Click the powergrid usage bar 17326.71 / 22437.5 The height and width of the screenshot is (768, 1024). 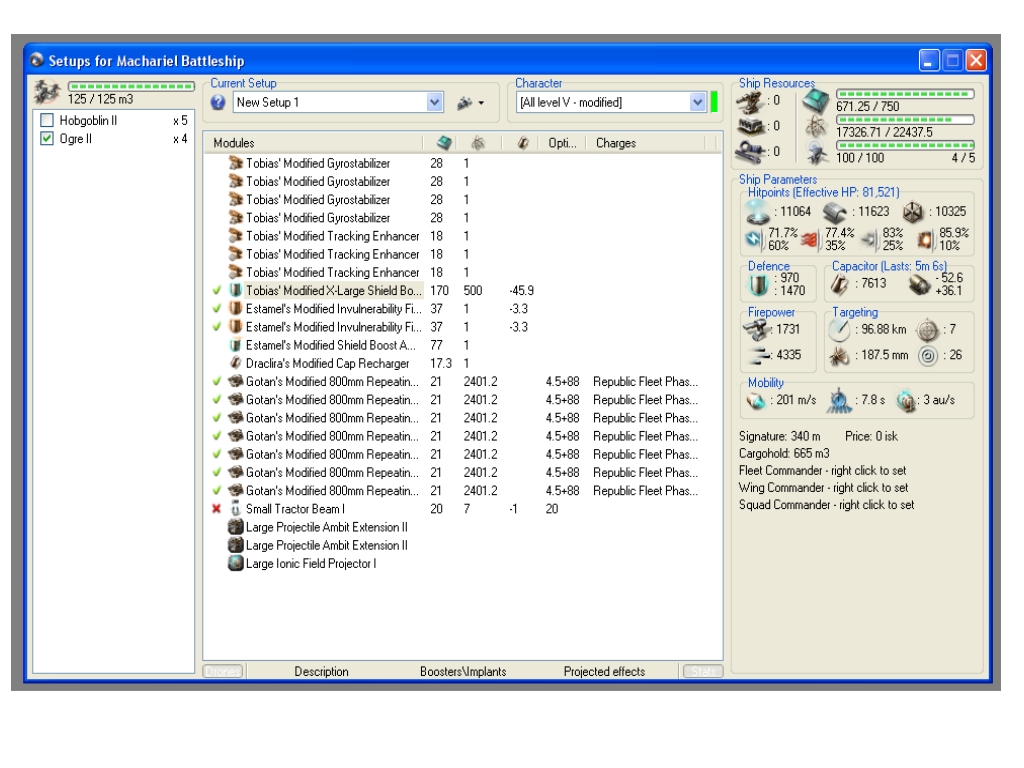coord(904,119)
